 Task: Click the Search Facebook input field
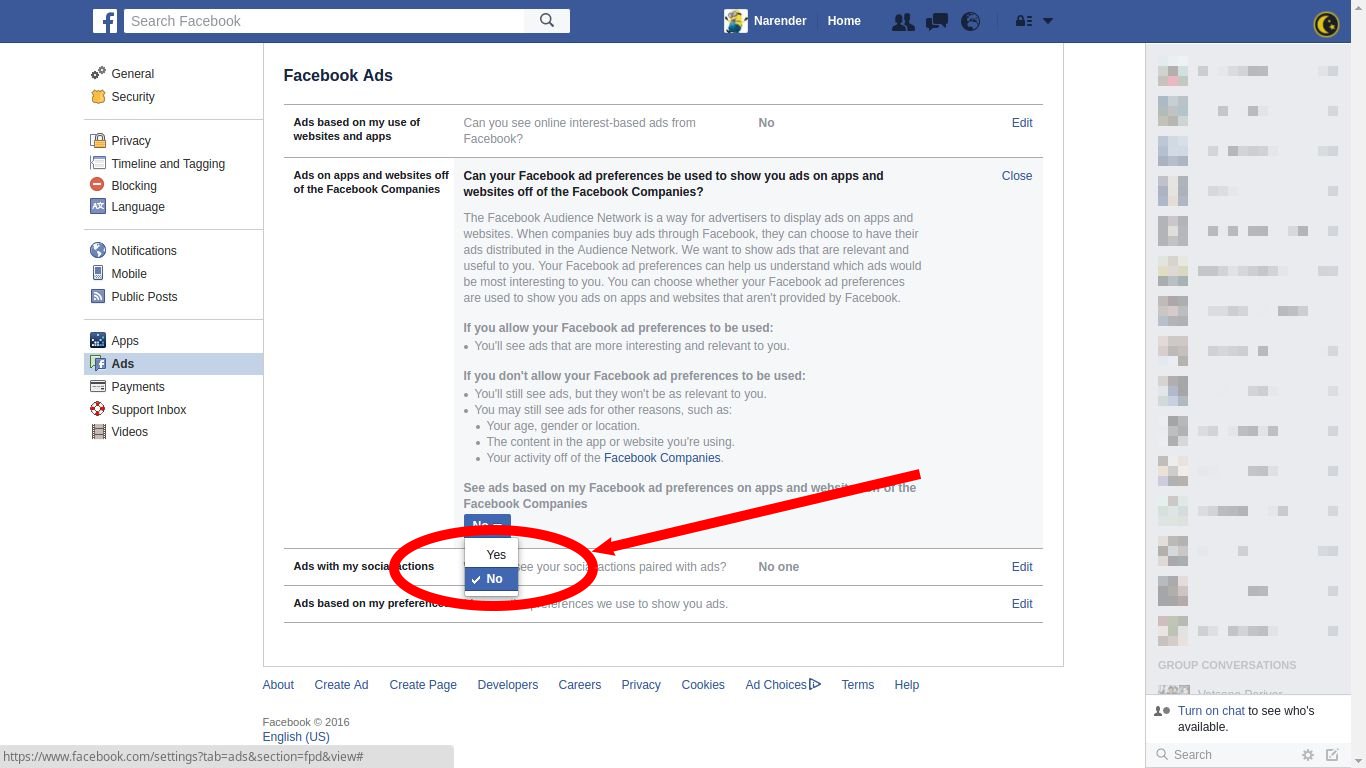325,21
